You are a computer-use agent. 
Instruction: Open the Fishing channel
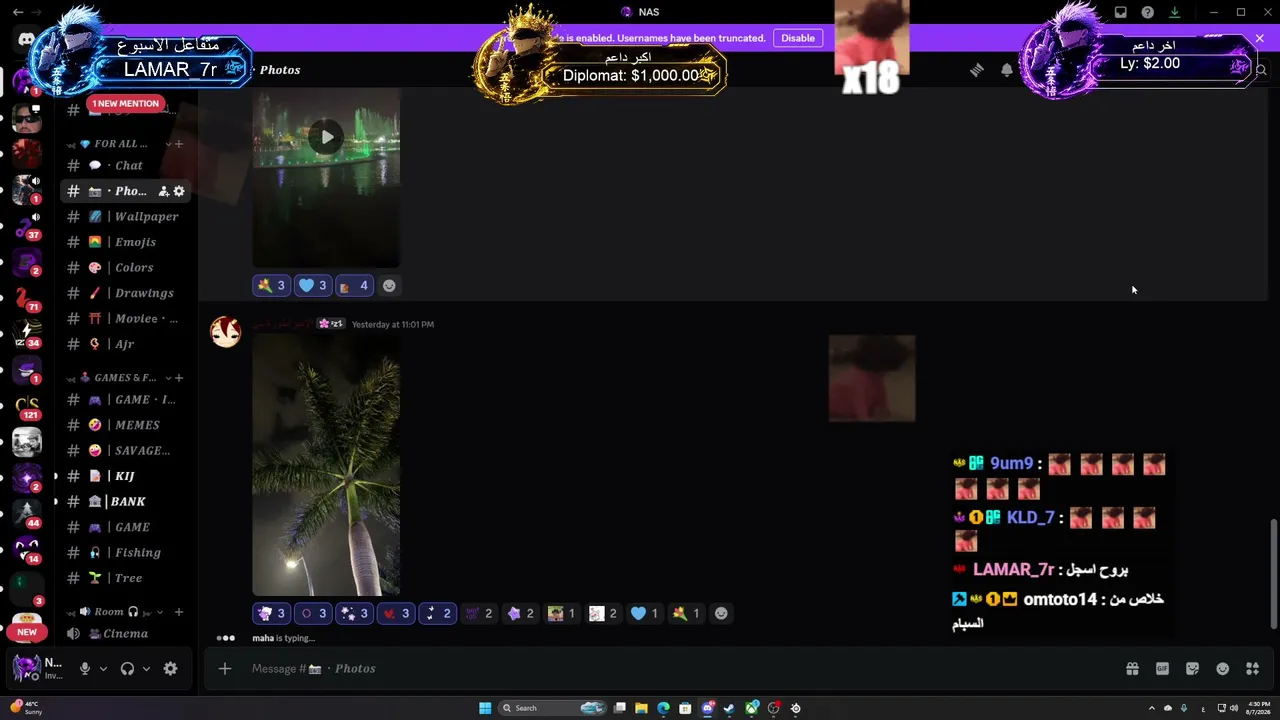click(x=126, y=553)
